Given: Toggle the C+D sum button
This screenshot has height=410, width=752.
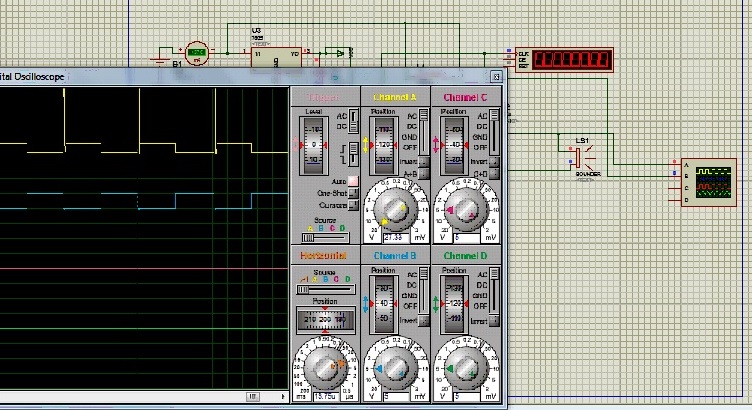Looking at the screenshot, I should coord(494,174).
